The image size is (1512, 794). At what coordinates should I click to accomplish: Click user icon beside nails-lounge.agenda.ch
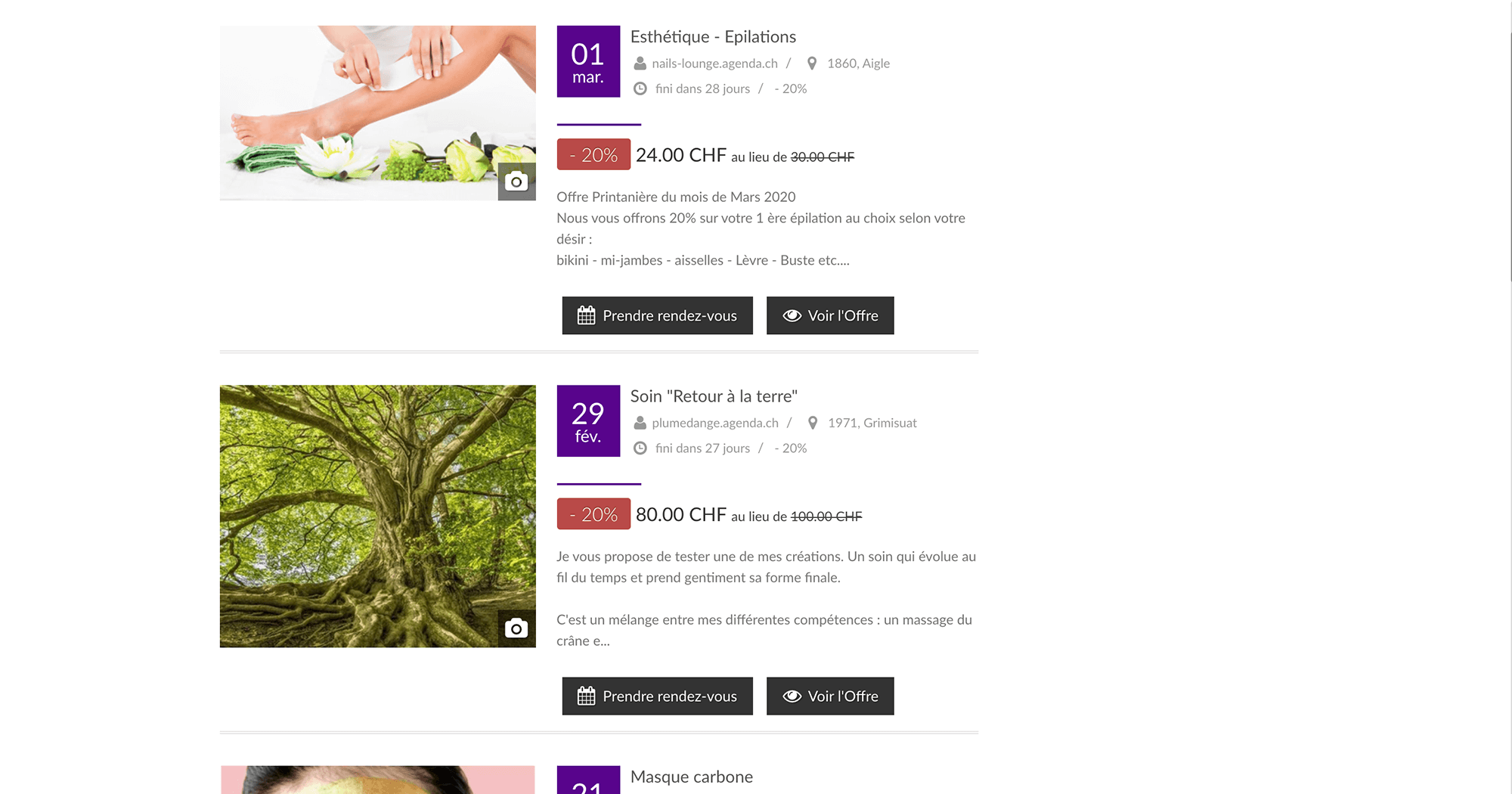coord(640,64)
